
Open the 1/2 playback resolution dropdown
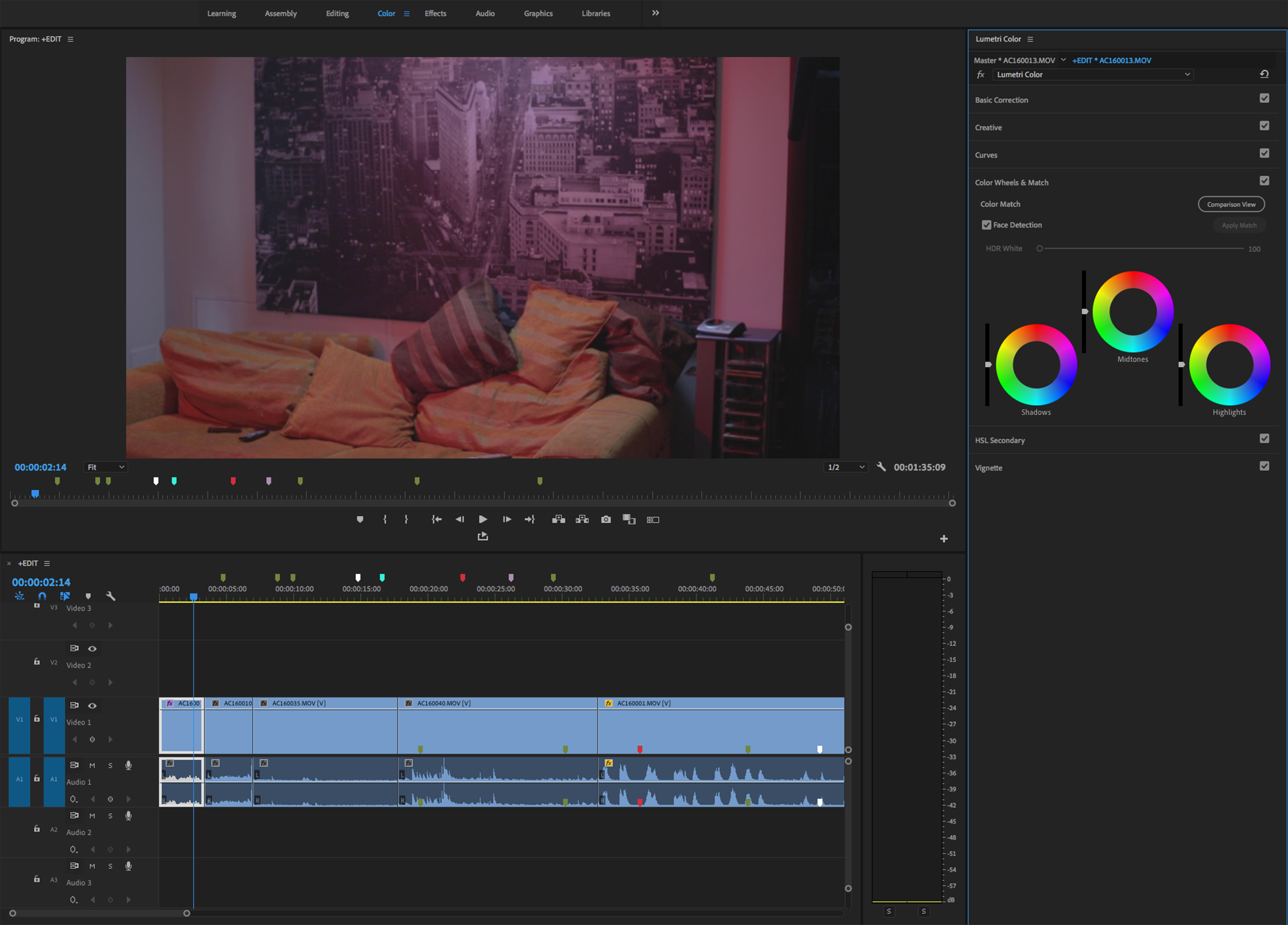(846, 467)
